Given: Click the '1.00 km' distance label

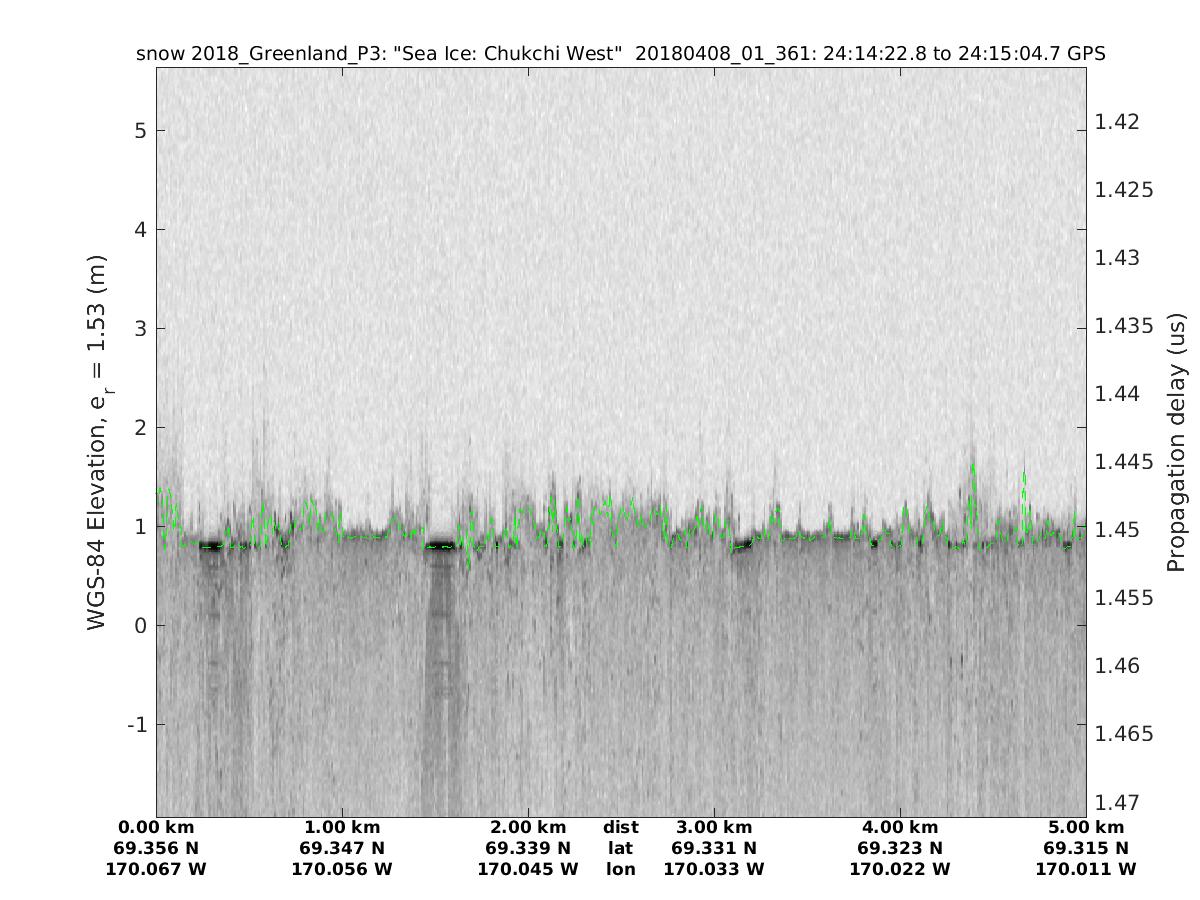Looking at the screenshot, I should (342, 827).
